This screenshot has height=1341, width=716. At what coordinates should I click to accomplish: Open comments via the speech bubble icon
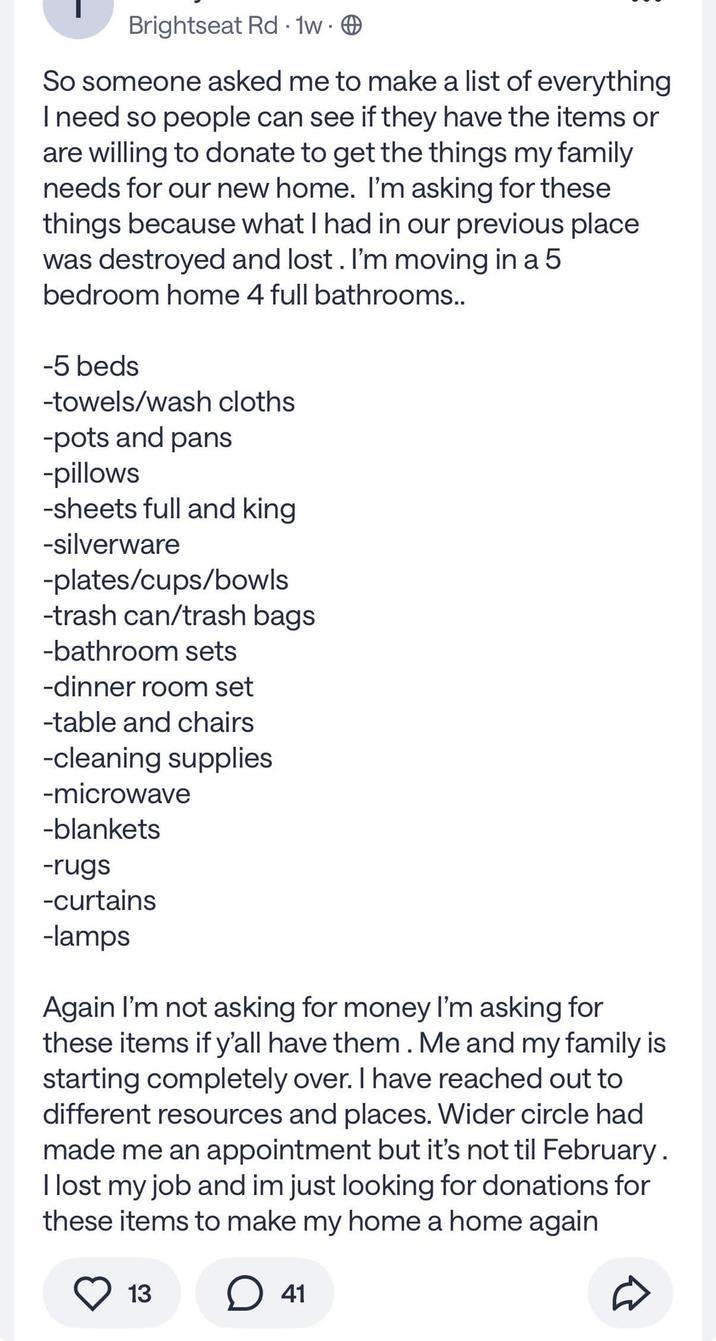243,1293
